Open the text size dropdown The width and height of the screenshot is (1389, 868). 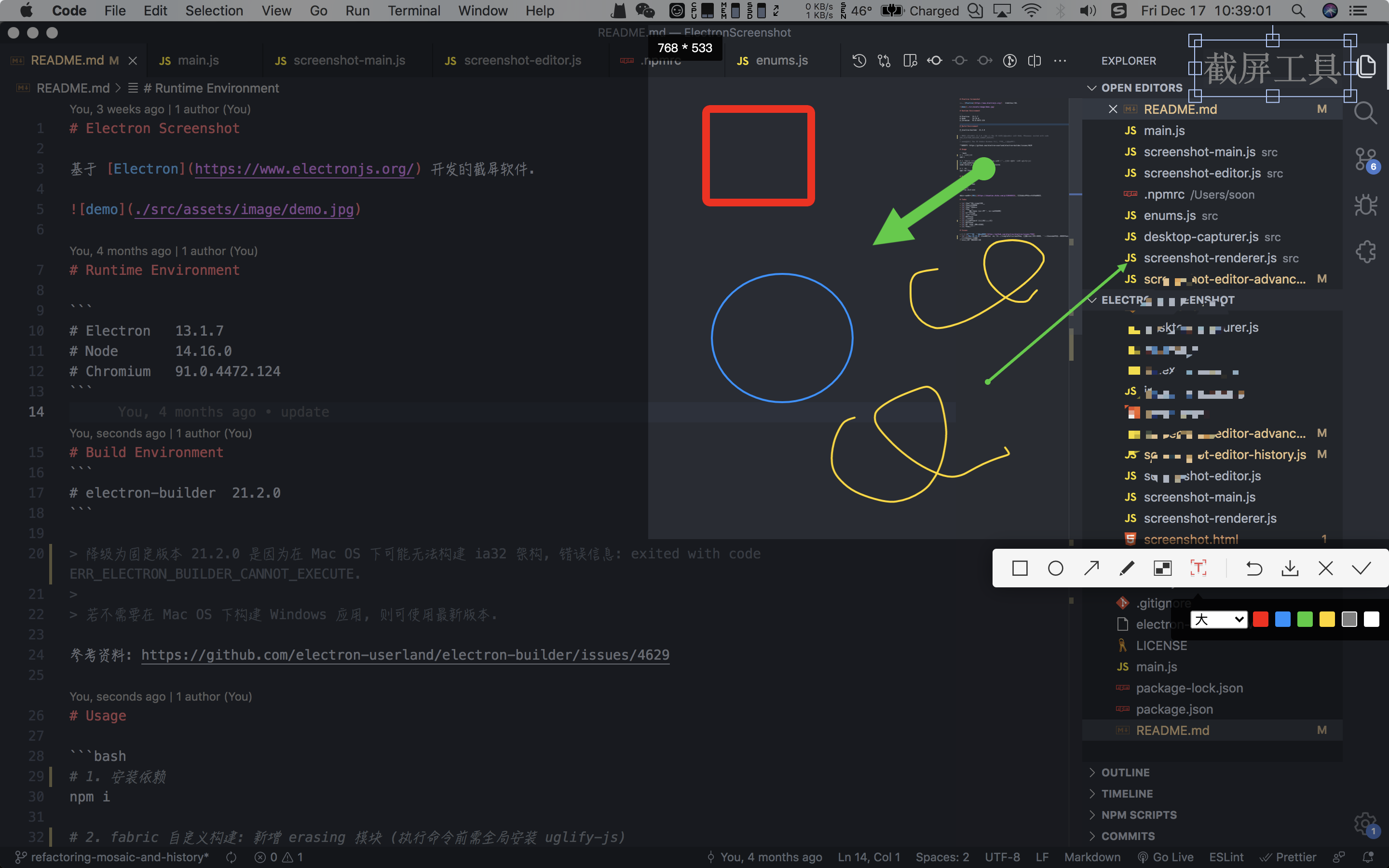(1219, 620)
